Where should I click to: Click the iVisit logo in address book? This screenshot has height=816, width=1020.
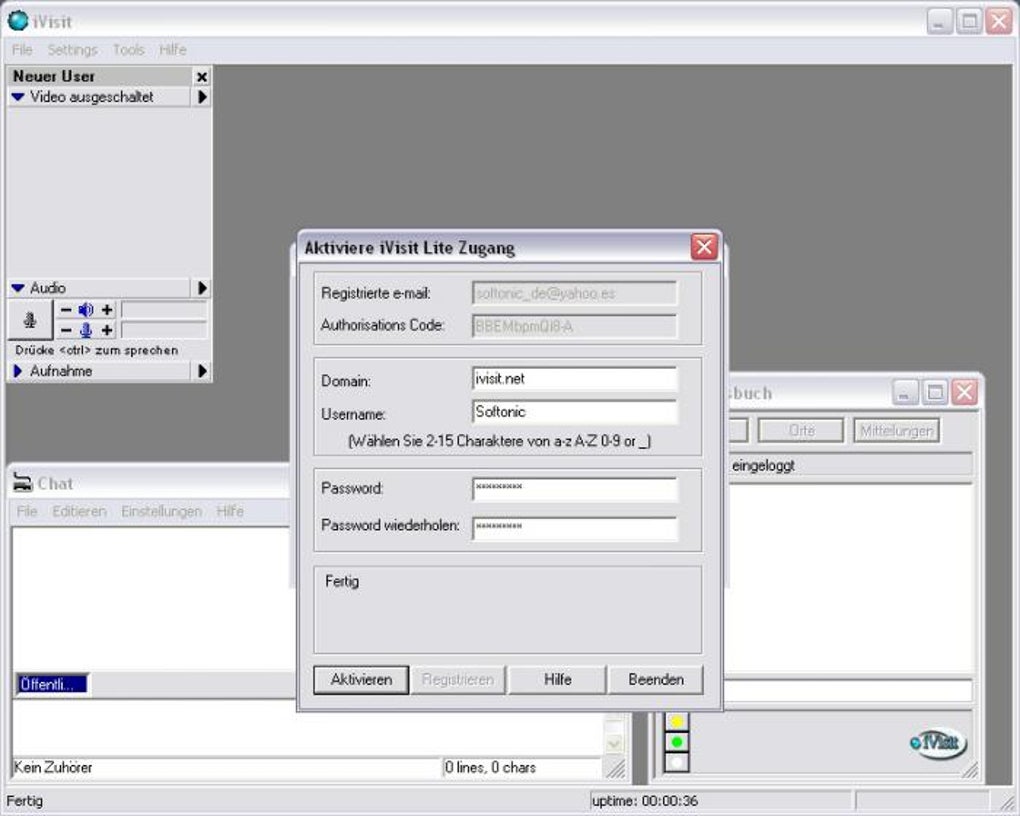coord(938,742)
